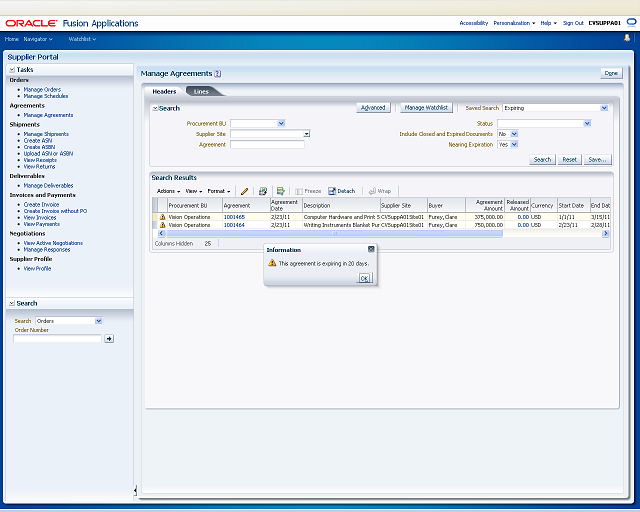Screen dimensions: 640x512
Task: Open Create Invoice without PO link
Action: pyautogui.click(x=55, y=211)
